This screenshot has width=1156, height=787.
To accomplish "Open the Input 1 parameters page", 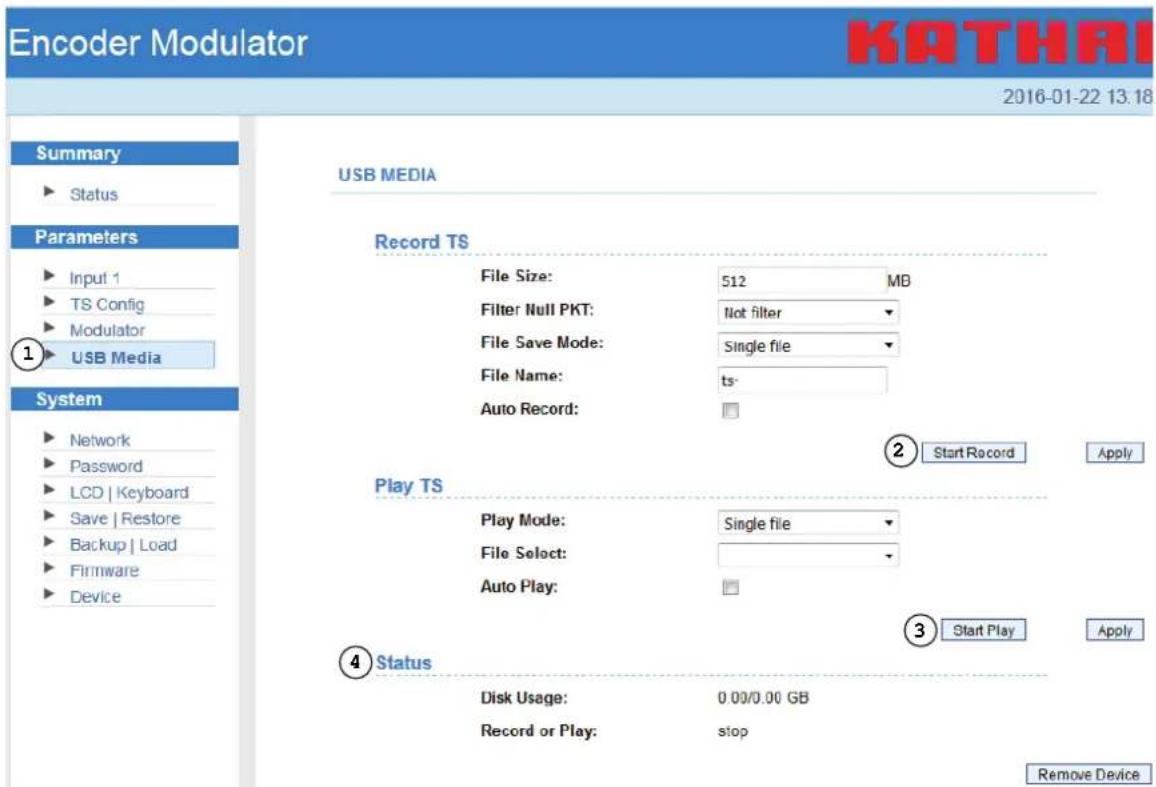I will pos(94,278).
